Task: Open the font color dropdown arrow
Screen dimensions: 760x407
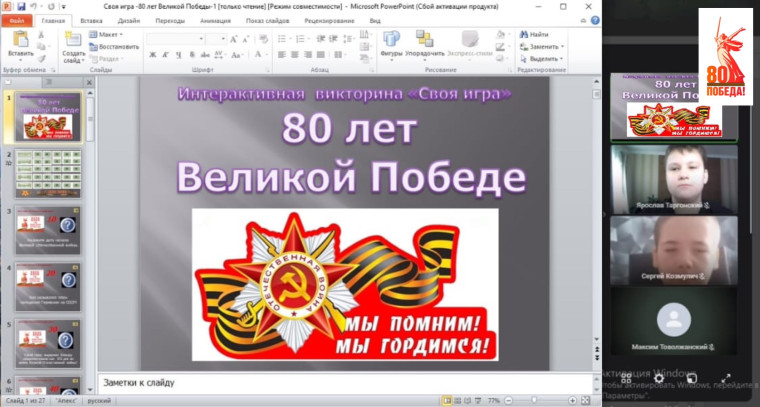Action: point(267,55)
